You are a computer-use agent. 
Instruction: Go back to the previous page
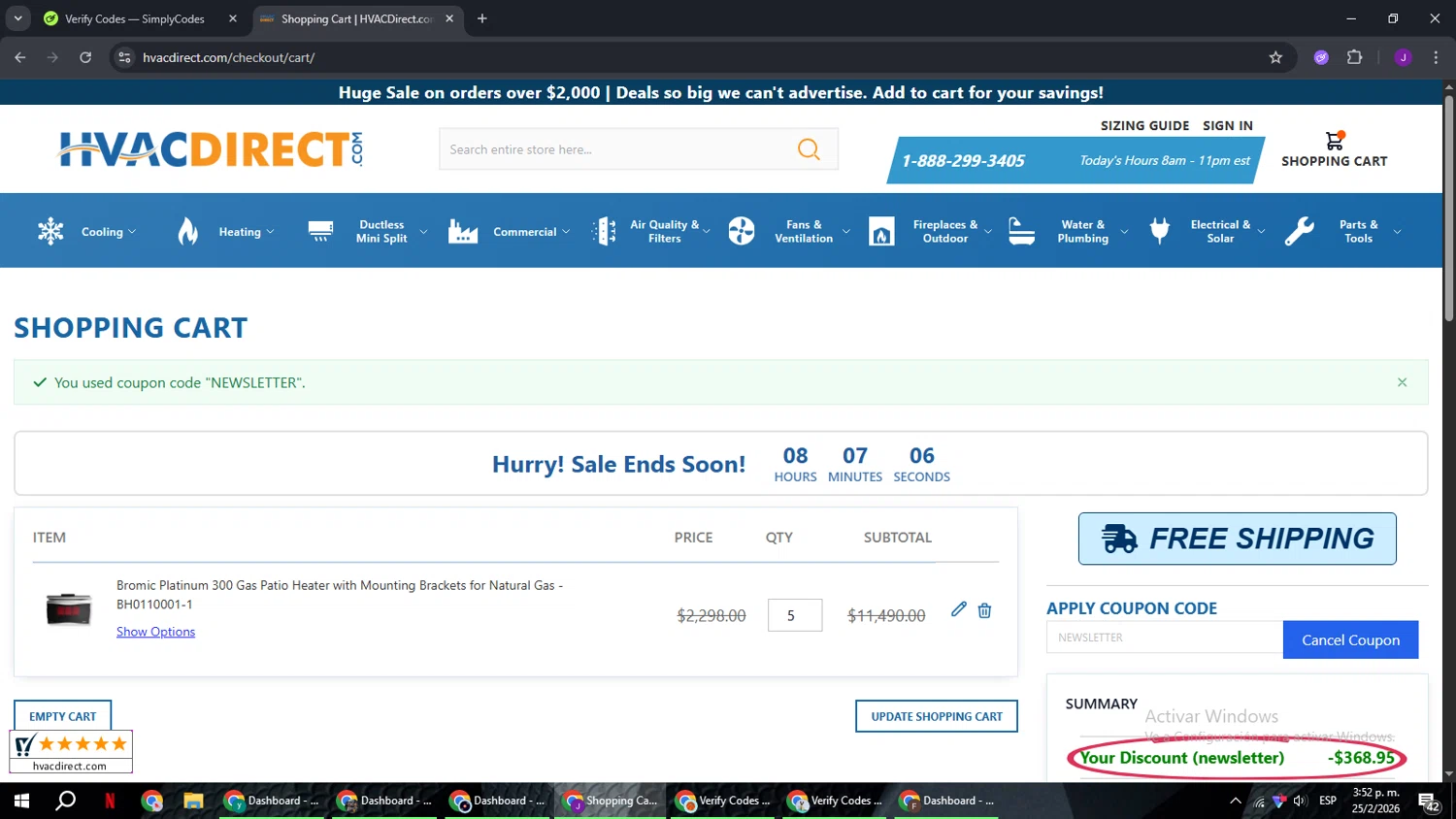(x=20, y=57)
